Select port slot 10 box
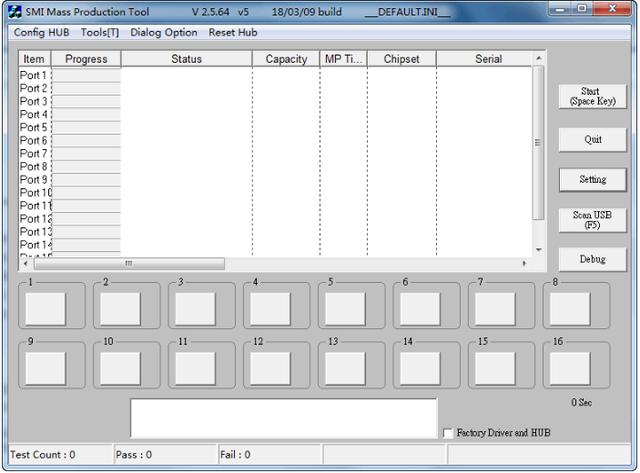Image resolution: width=640 pixels, height=473 pixels. 120,369
